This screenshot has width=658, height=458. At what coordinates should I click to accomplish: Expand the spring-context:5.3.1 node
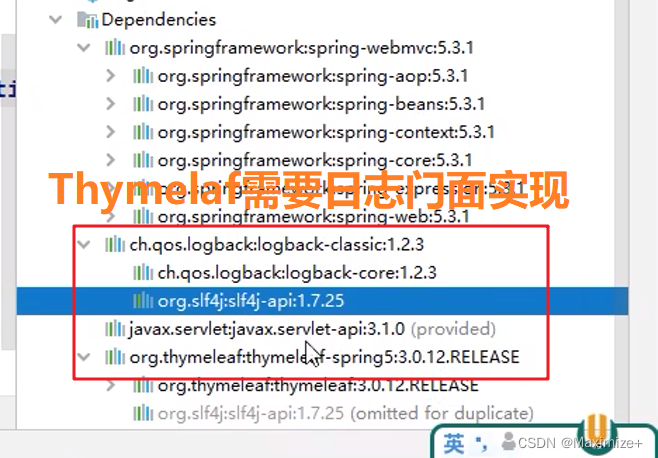pyautogui.click(x=110, y=132)
